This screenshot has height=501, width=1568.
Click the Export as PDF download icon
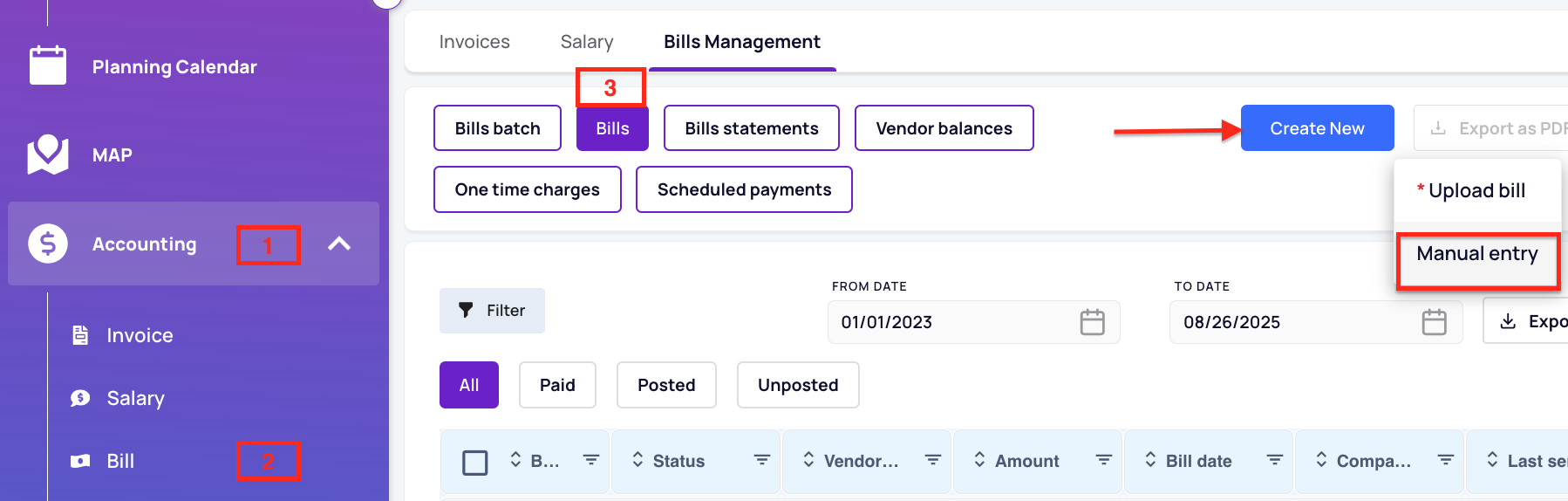1438,128
